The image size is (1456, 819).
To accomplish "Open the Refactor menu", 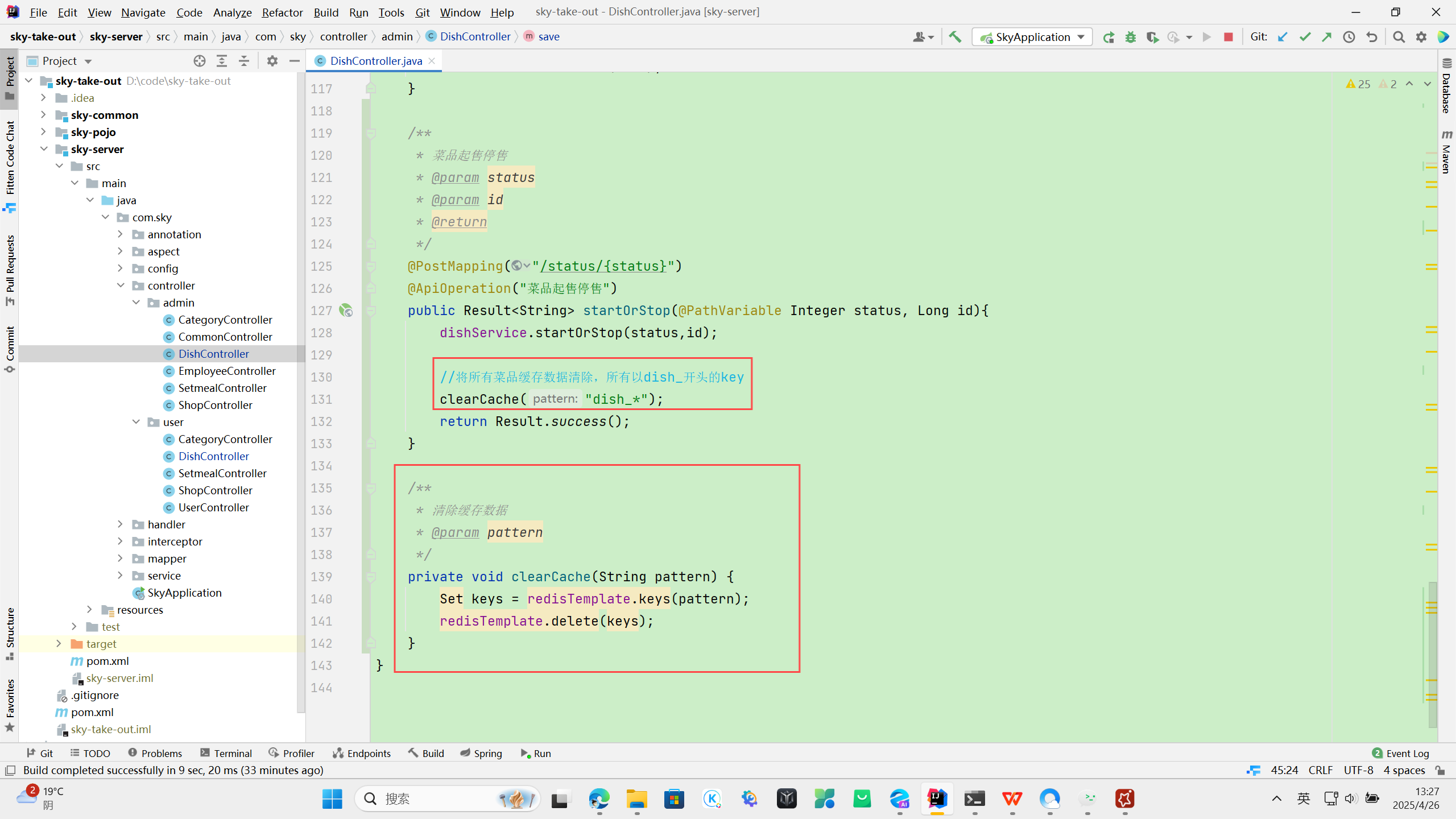I will pyautogui.click(x=282, y=12).
